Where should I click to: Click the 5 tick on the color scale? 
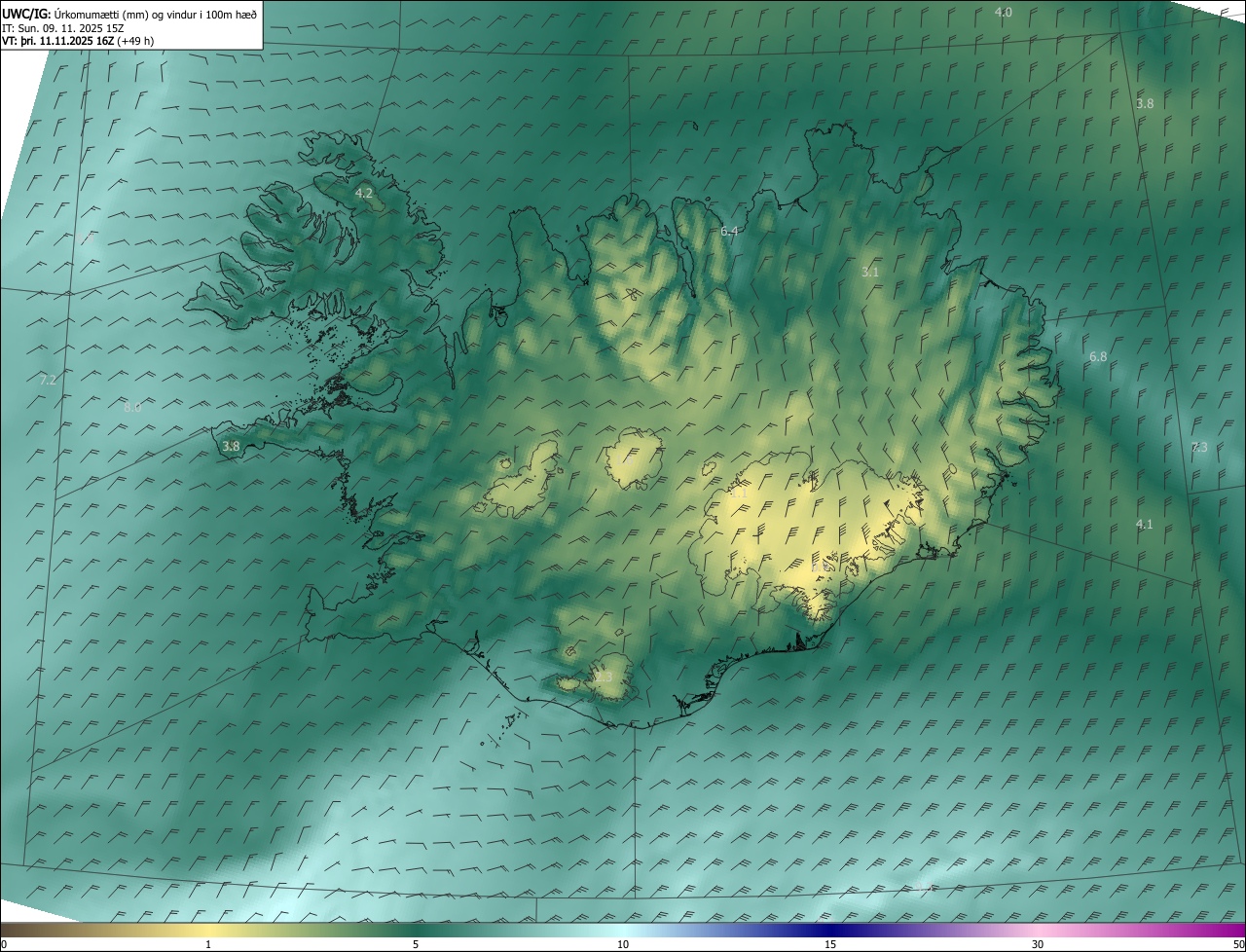point(416,944)
